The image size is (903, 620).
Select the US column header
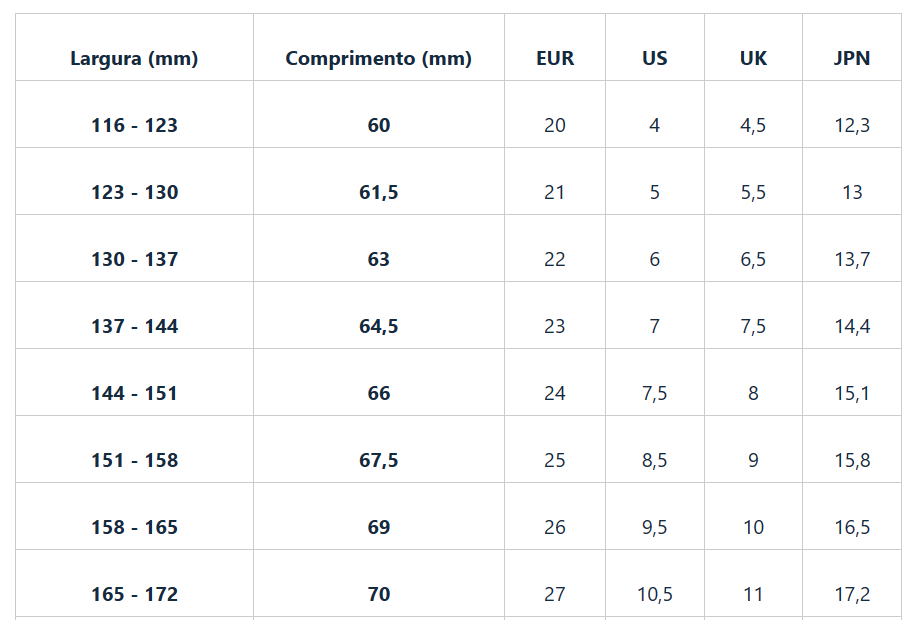click(x=654, y=58)
